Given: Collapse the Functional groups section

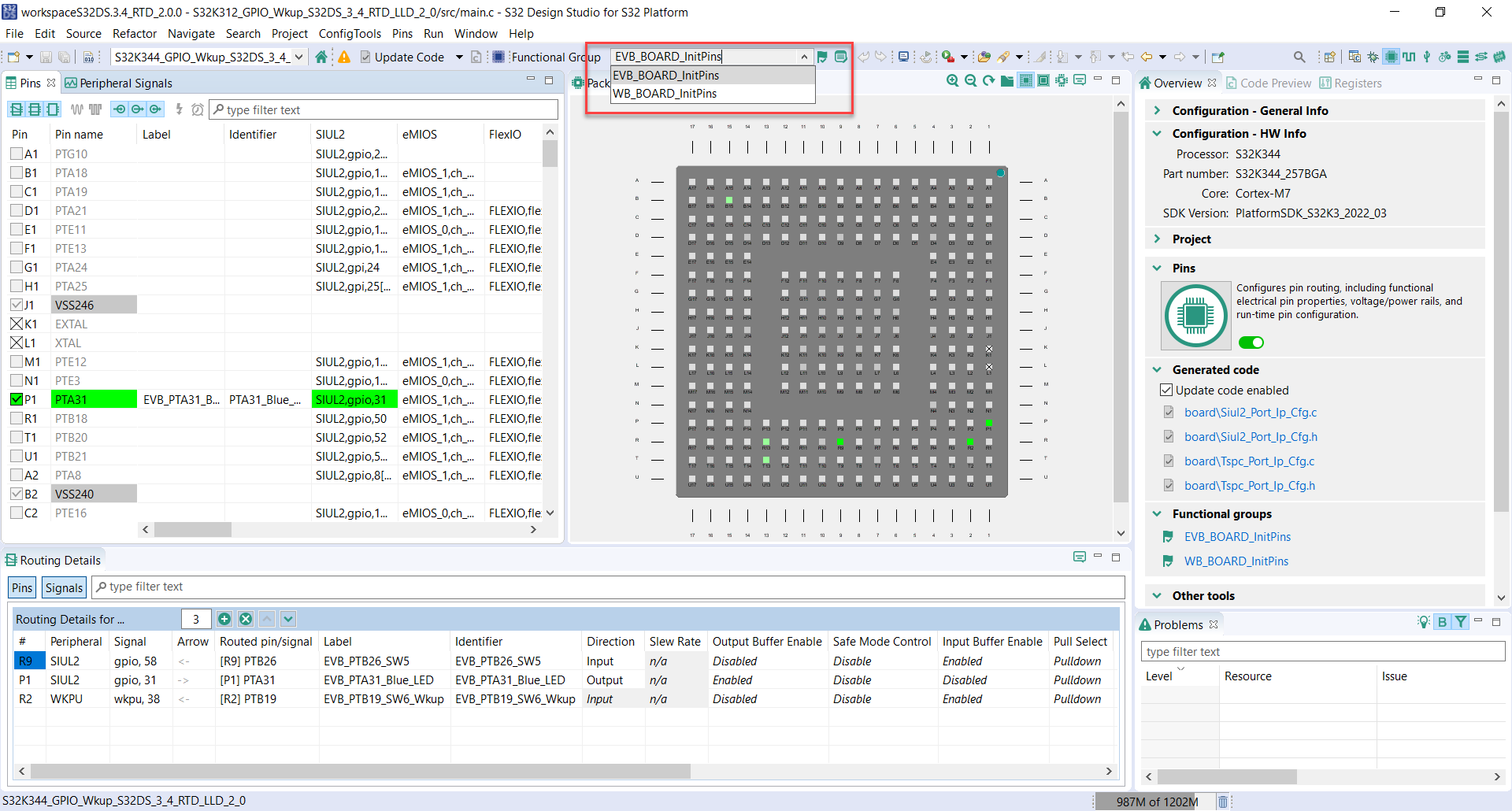Looking at the screenshot, I should coord(1157,513).
